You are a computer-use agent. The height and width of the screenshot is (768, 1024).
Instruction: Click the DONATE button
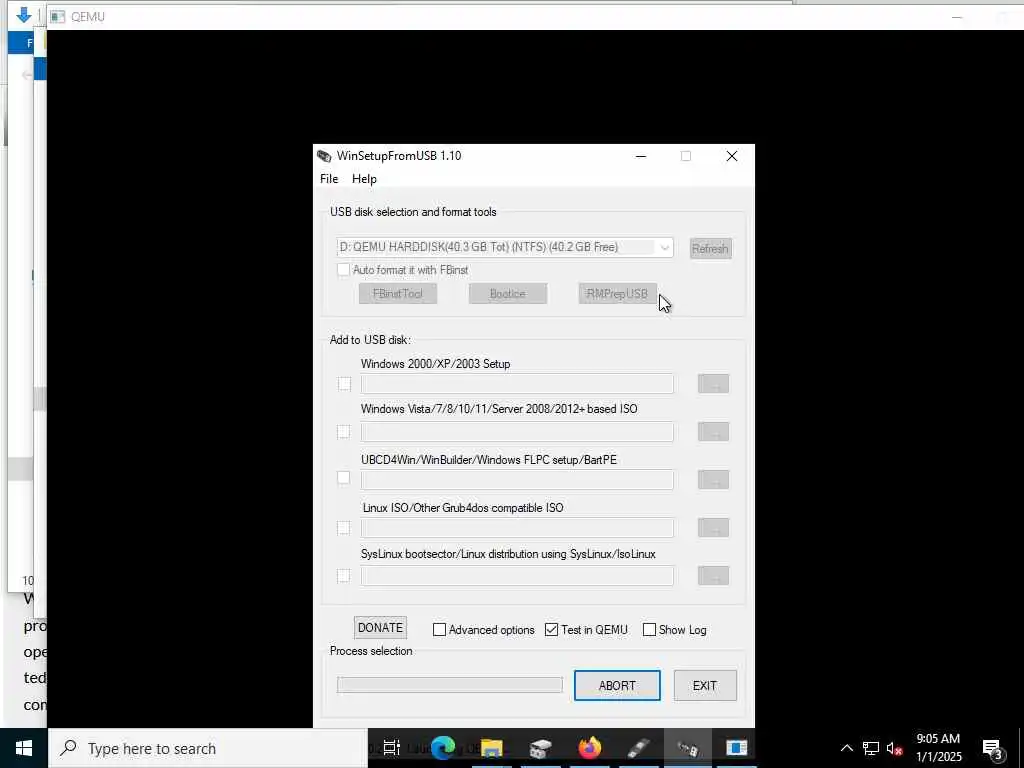pos(380,628)
